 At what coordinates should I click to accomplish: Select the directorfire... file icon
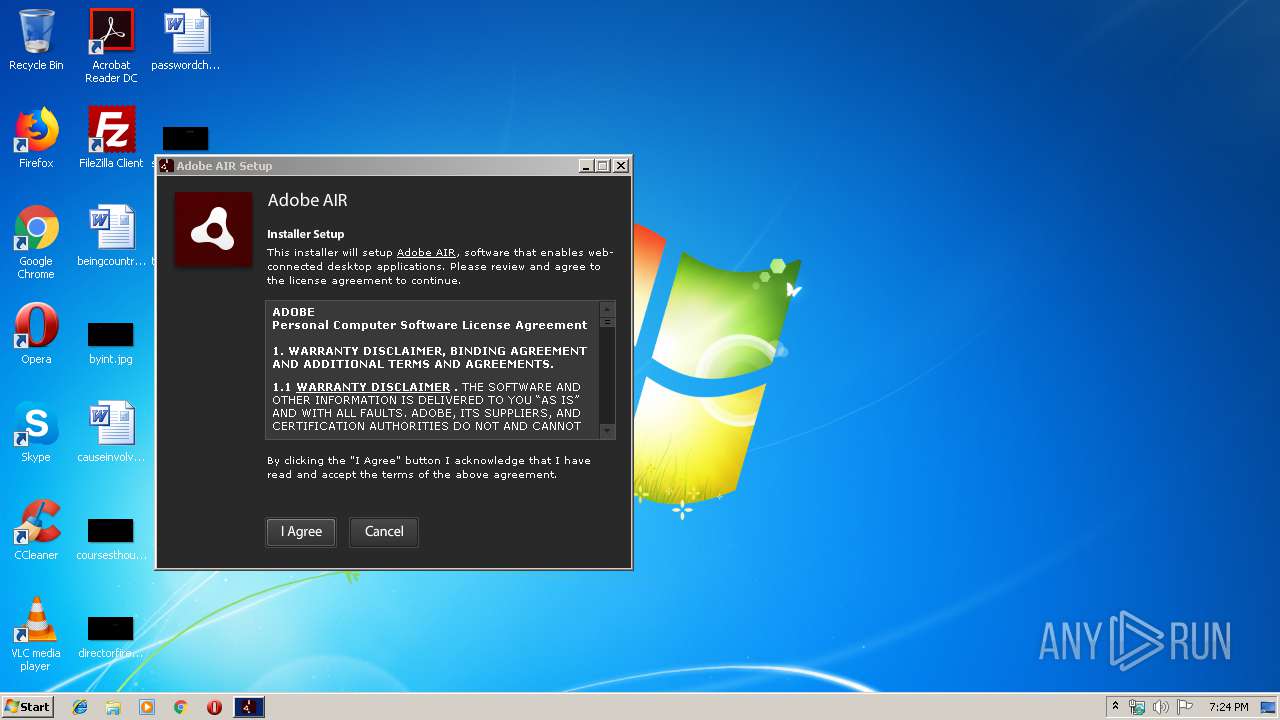click(111, 636)
